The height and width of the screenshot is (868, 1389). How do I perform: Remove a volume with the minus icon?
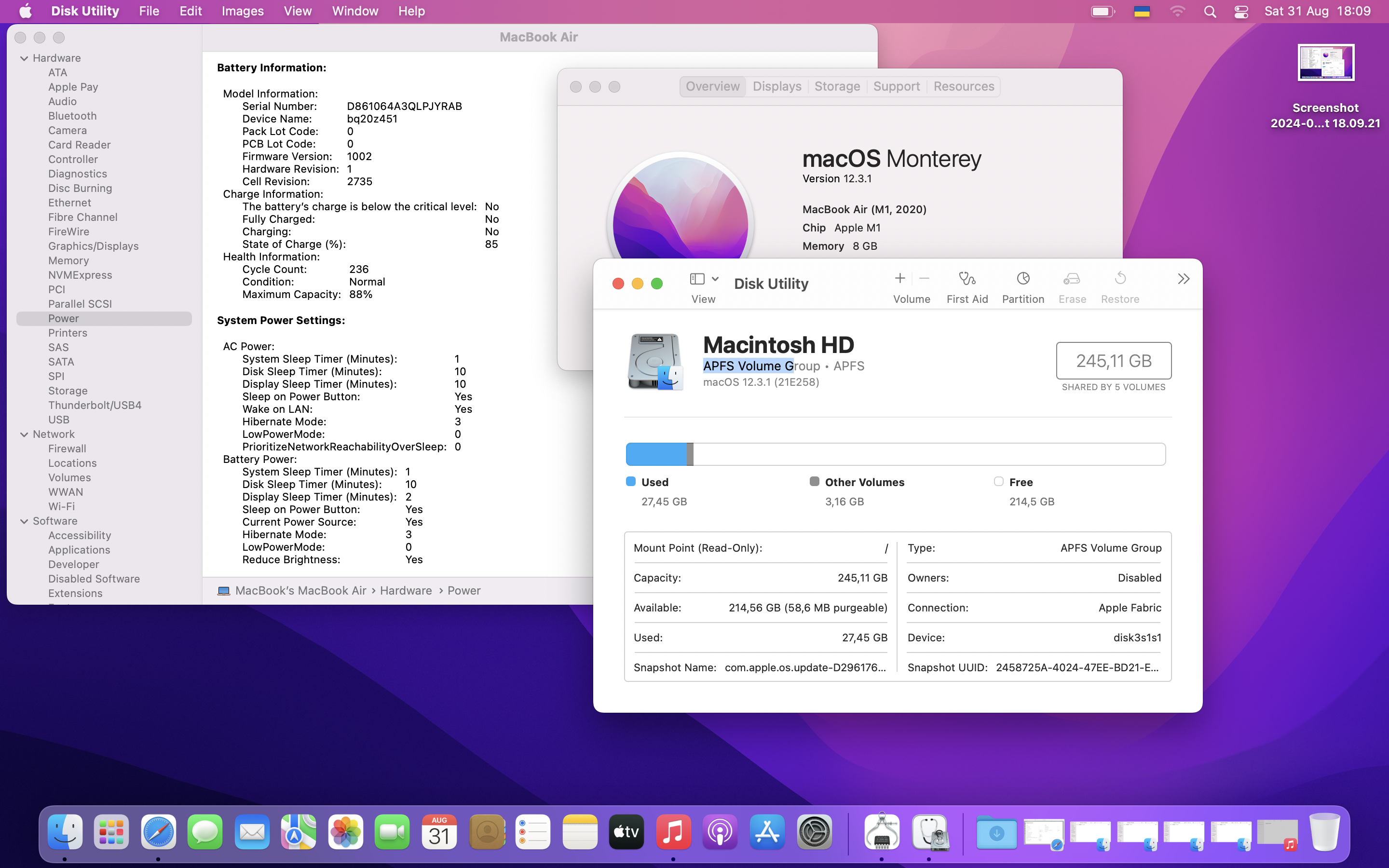click(x=924, y=278)
